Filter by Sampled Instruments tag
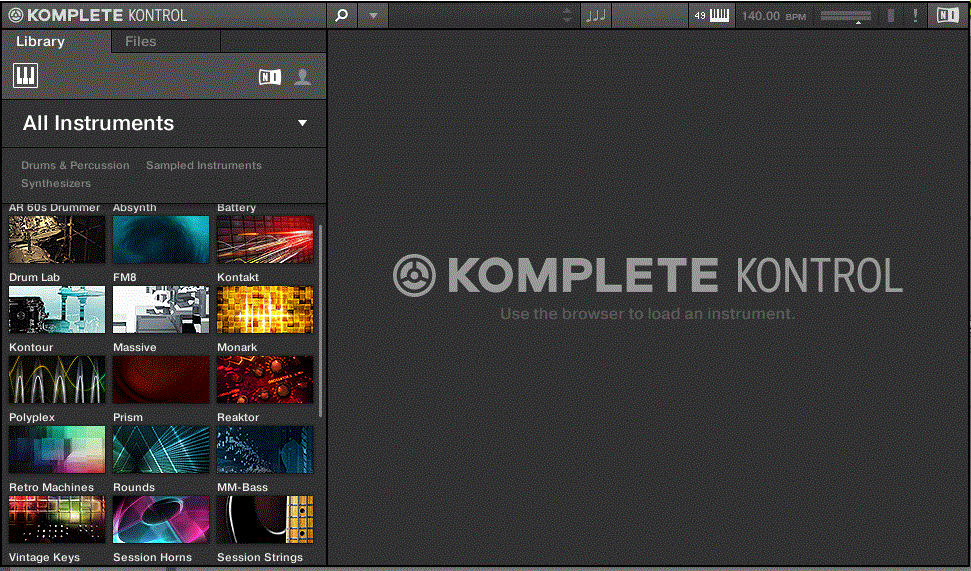Image resolution: width=971 pixels, height=571 pixels. (x=204, y=165)
